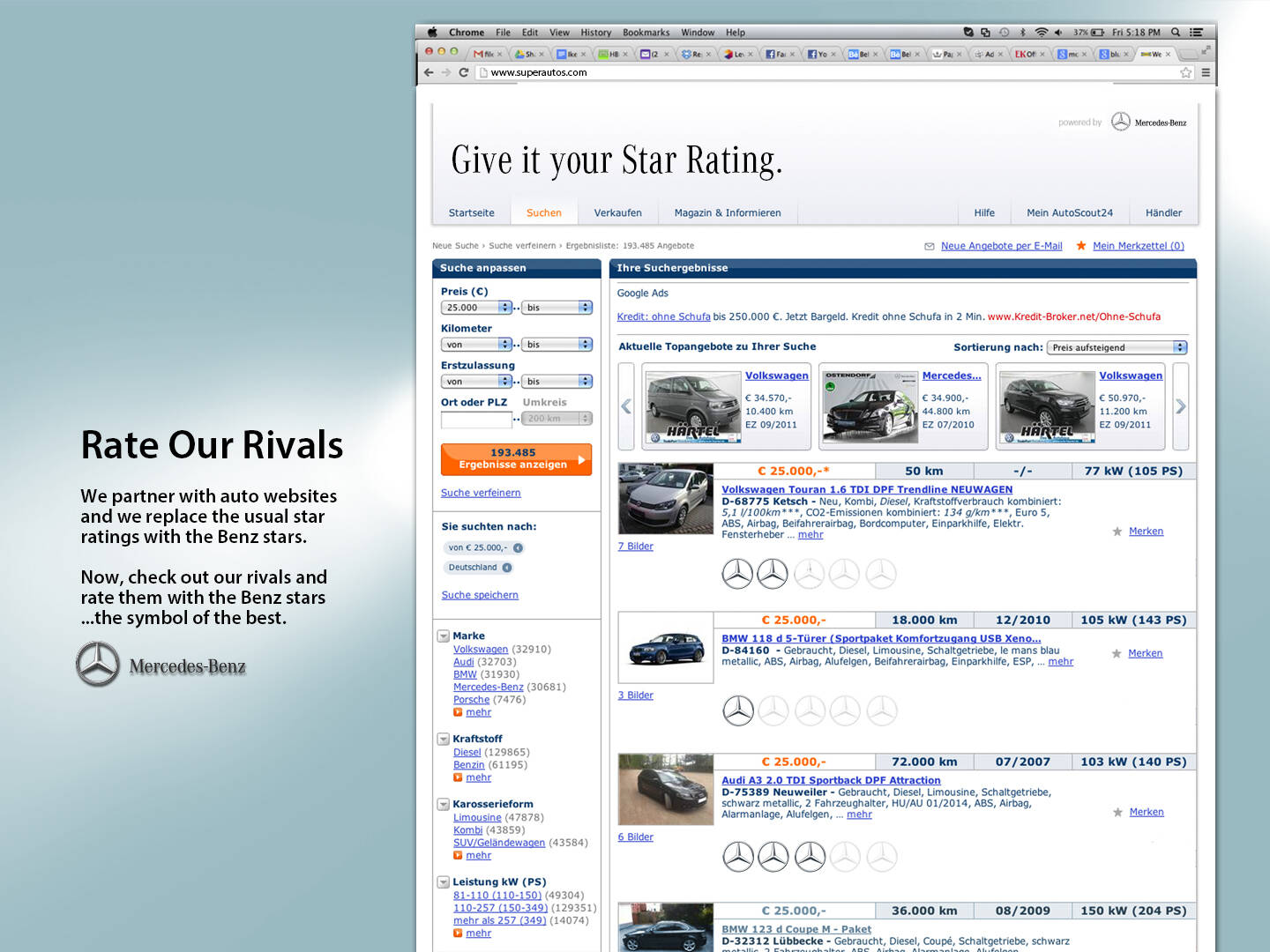Open the Bookmarks menu in Chrome's menu bar
1270x952 pixels.
[646, 33]
